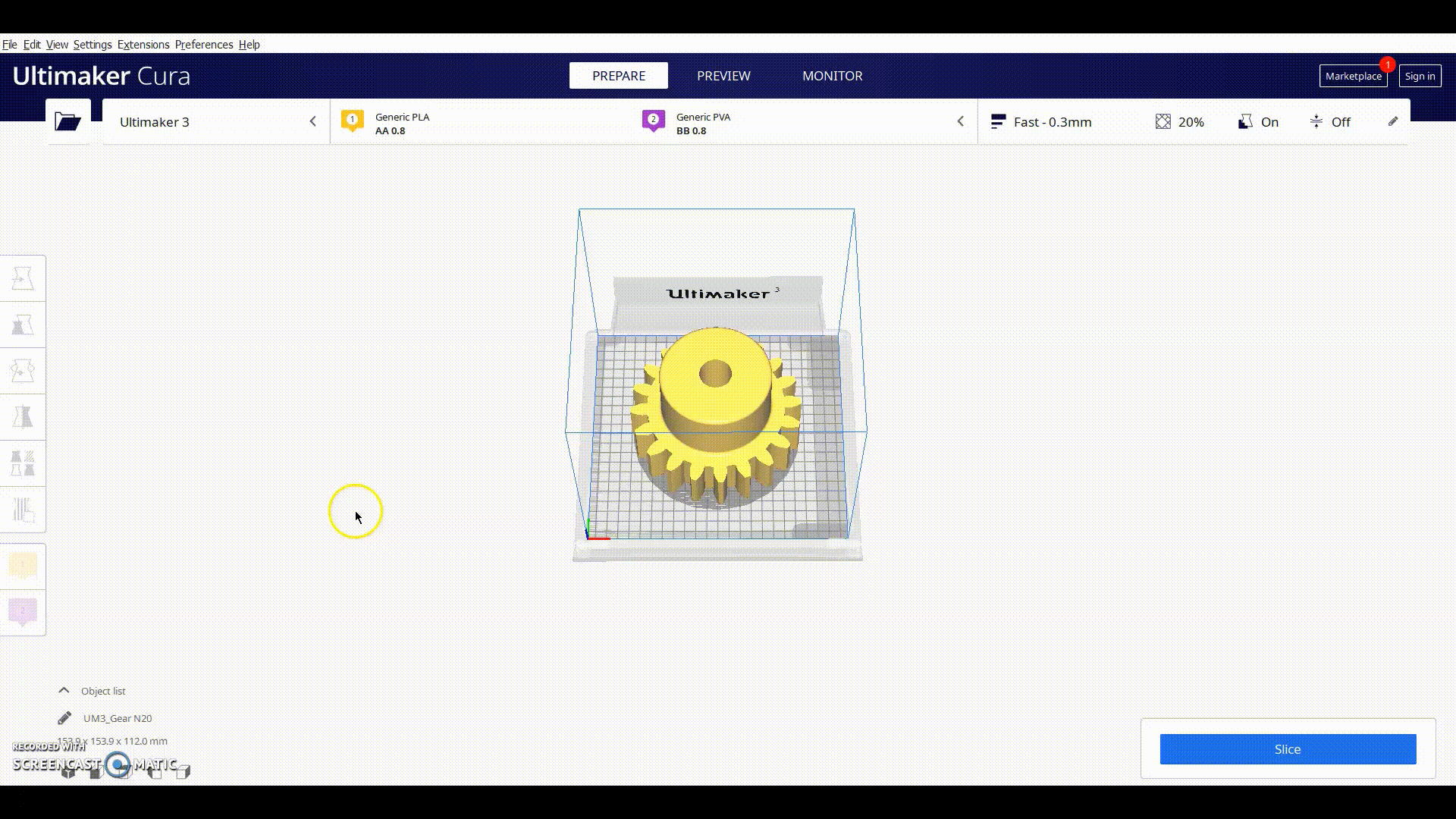Open the File menu
Image resolution: width=1456 pixels, height=819 pixels.
[x=10, y=44]
